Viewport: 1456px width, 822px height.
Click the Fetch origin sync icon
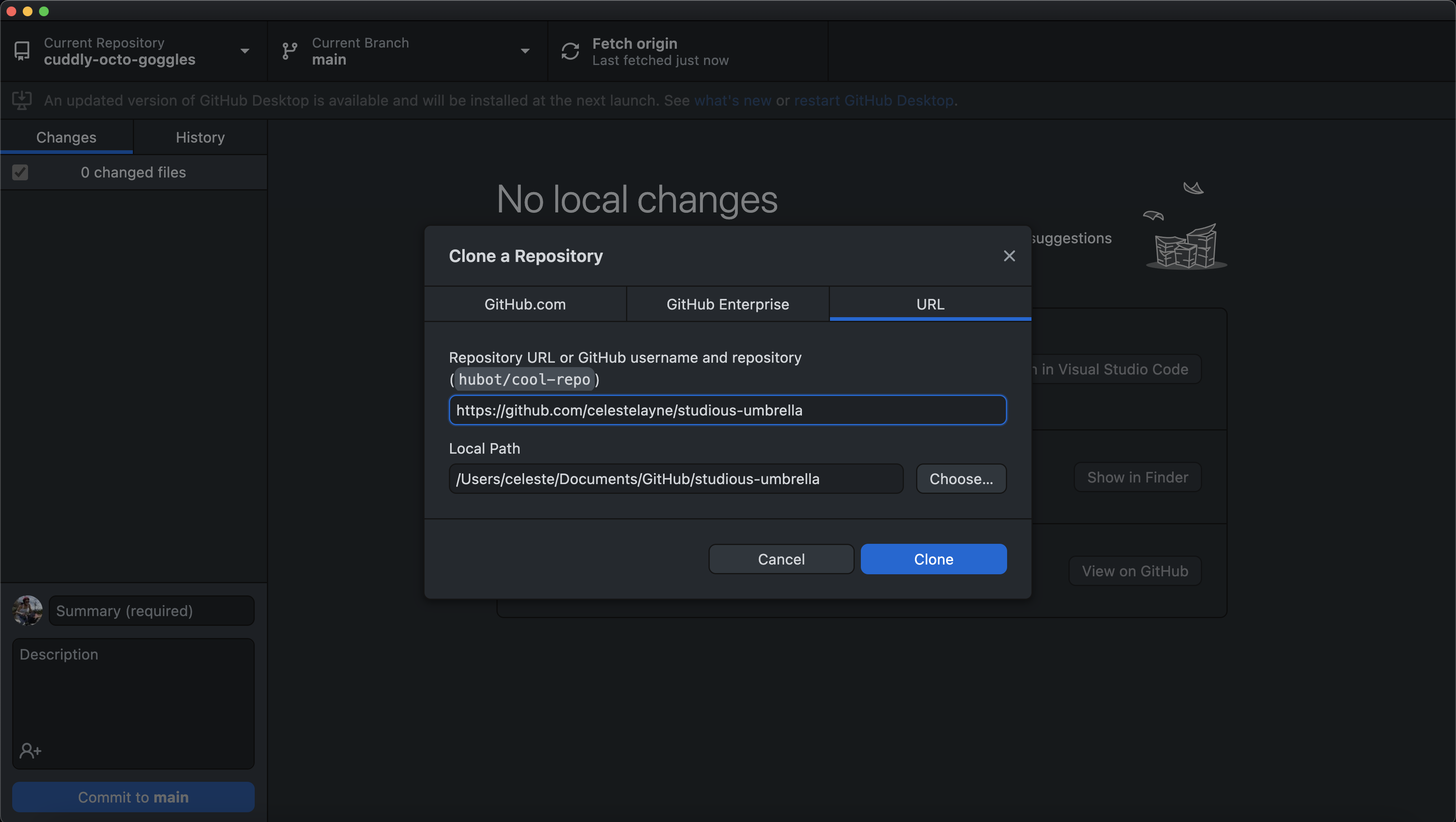point(570,52)
